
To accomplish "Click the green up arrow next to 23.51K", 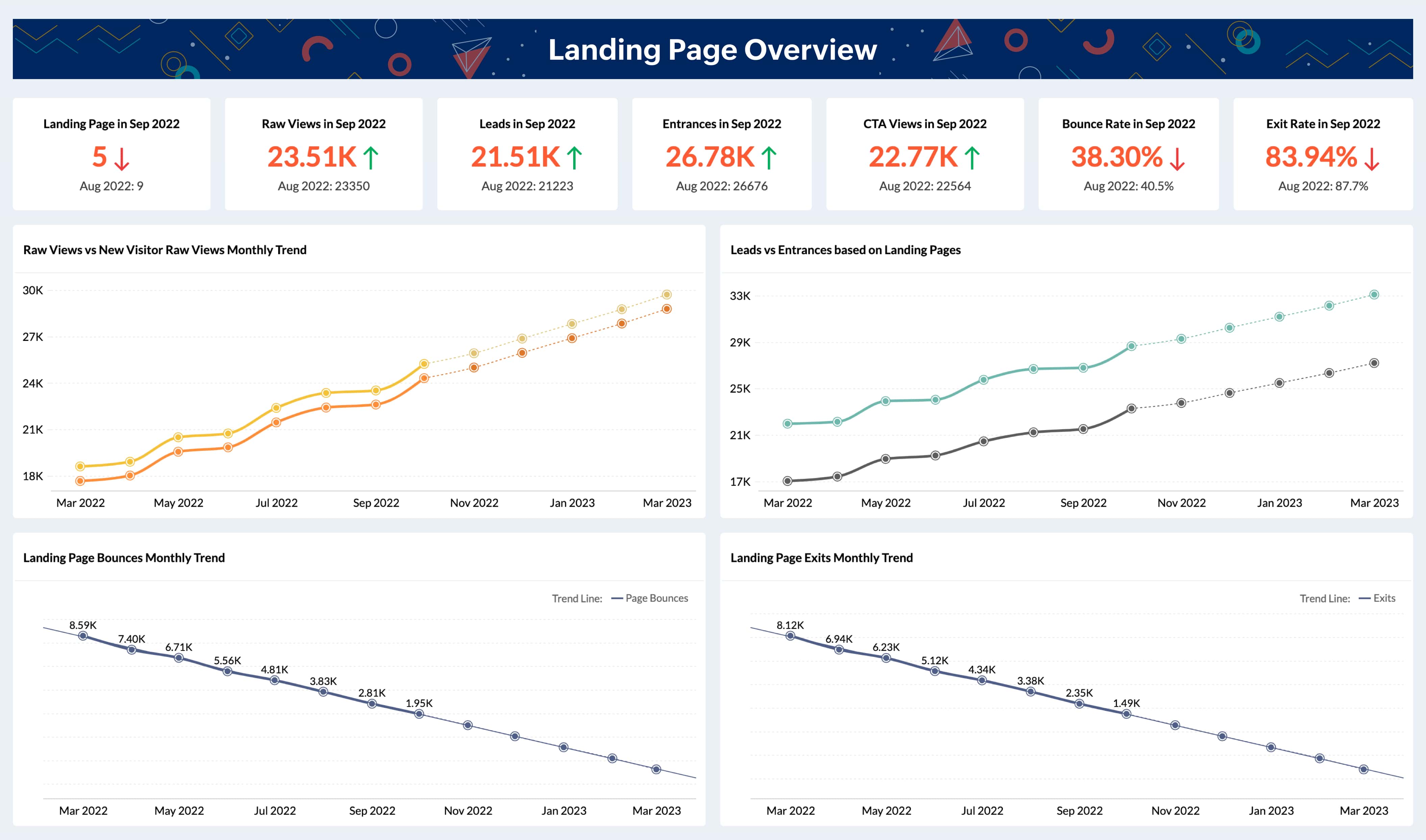I will tap(371, 158).
